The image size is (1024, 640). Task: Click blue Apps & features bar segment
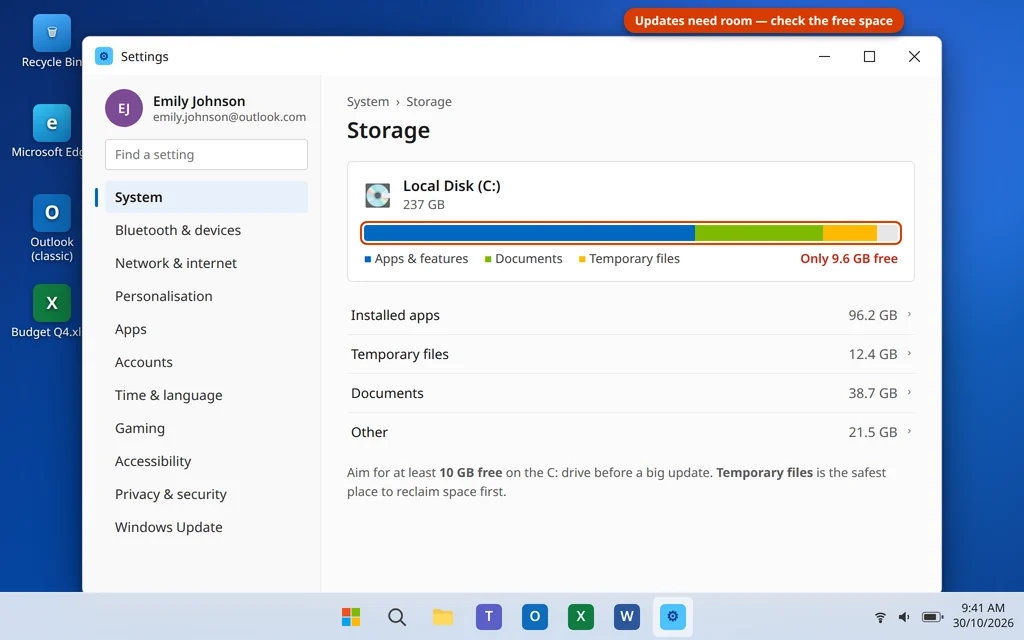coord(529,232)
